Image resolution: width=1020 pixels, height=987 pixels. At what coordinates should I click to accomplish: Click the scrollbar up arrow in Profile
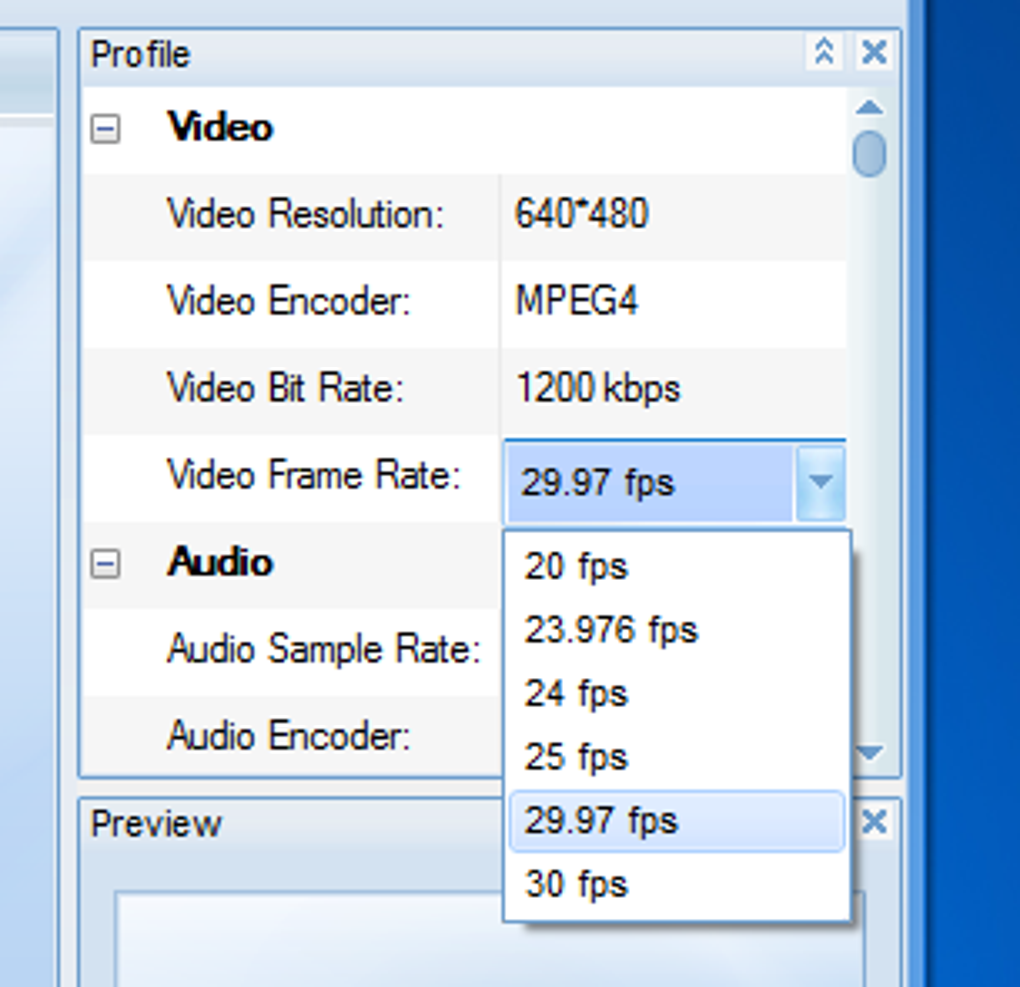pyautogui.click(x=869, y=107)
